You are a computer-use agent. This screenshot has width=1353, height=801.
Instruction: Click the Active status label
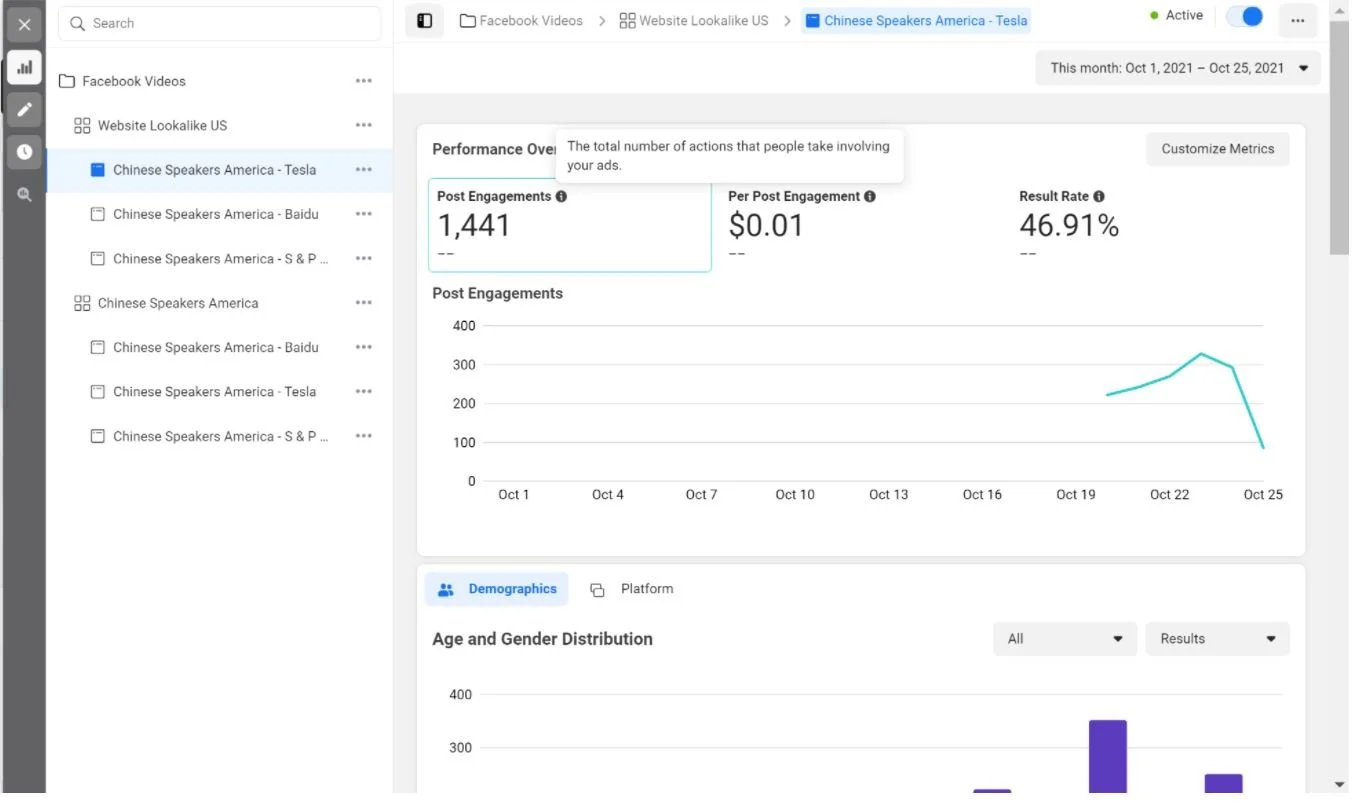1184,15
